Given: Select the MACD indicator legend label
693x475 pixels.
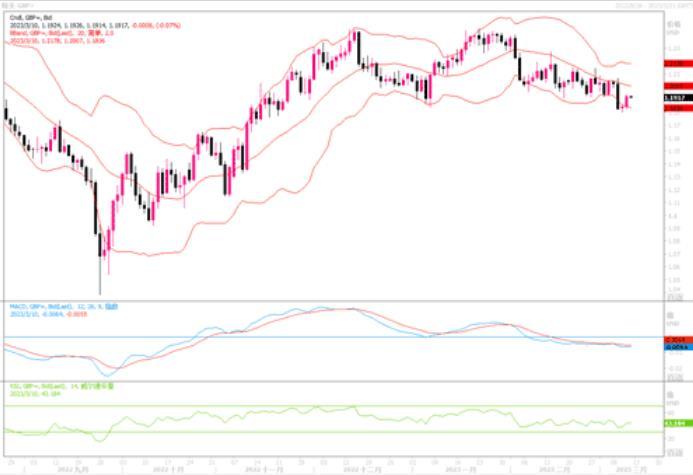Looking at the screenshot, I should (x=64, y=307).
